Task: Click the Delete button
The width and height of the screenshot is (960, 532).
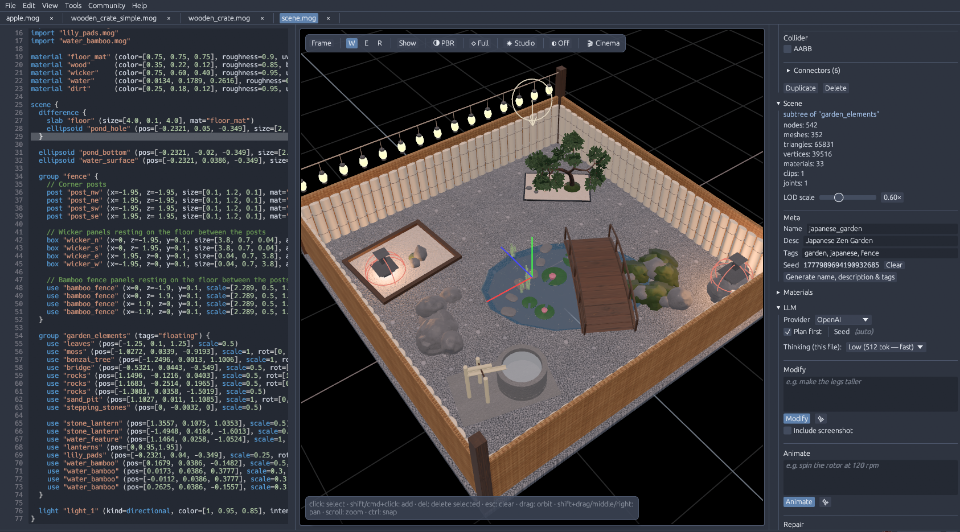Action: pyautogui.click(x=835, y=88)
